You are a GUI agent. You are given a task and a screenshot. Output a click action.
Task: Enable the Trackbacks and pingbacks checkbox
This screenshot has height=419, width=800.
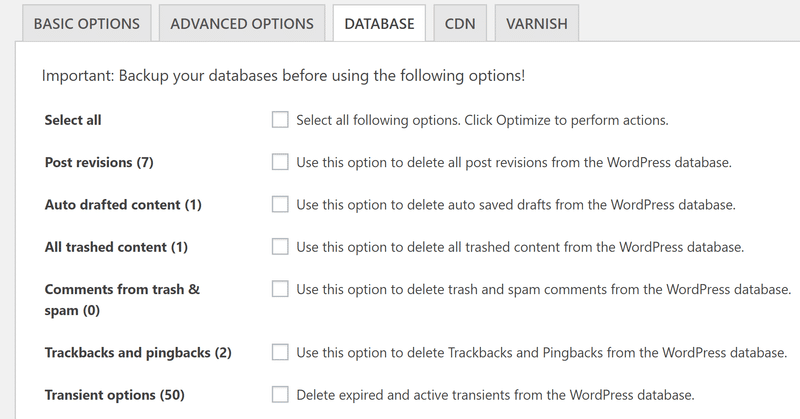click(280, 352)
